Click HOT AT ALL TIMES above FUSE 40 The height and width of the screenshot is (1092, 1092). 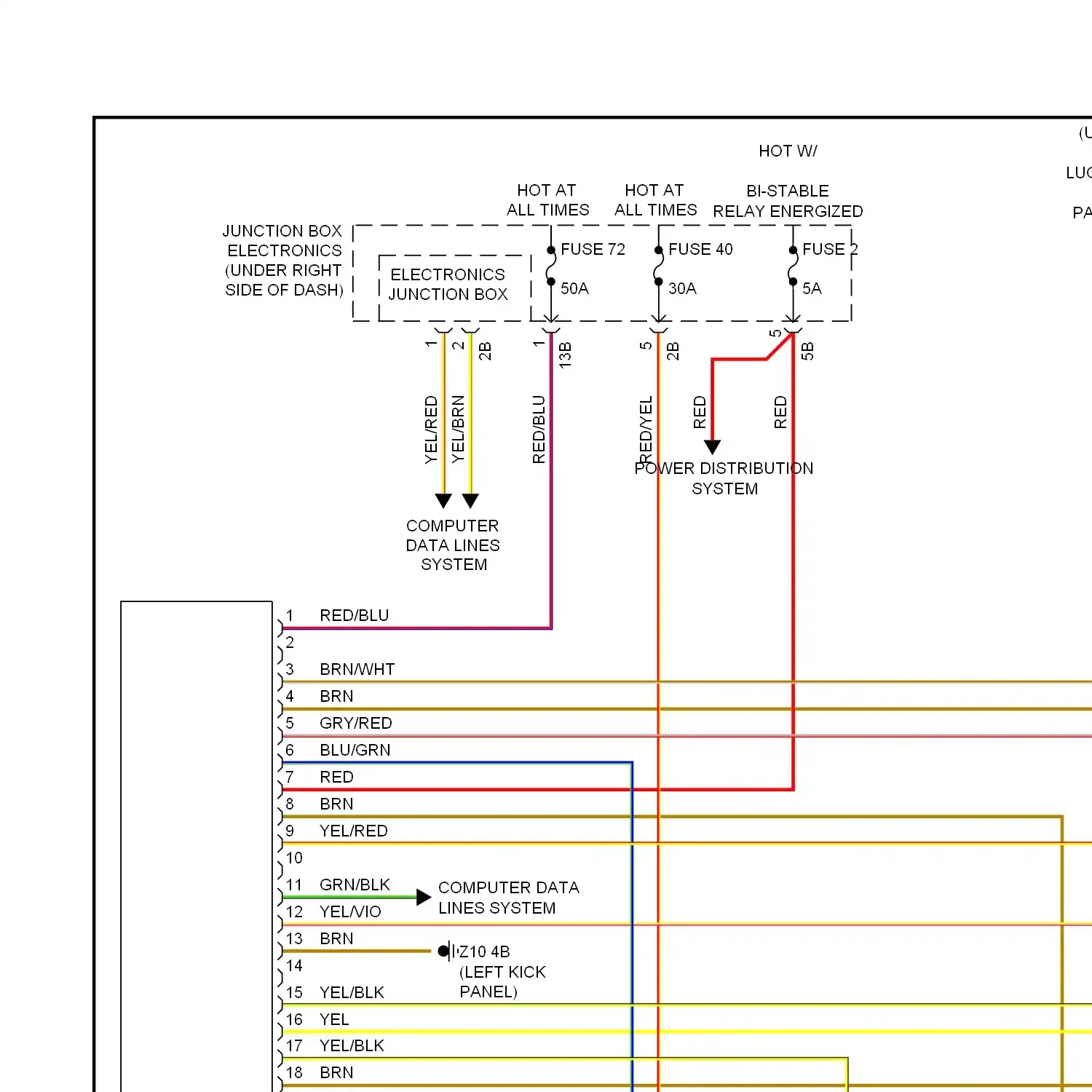[655, 200]
